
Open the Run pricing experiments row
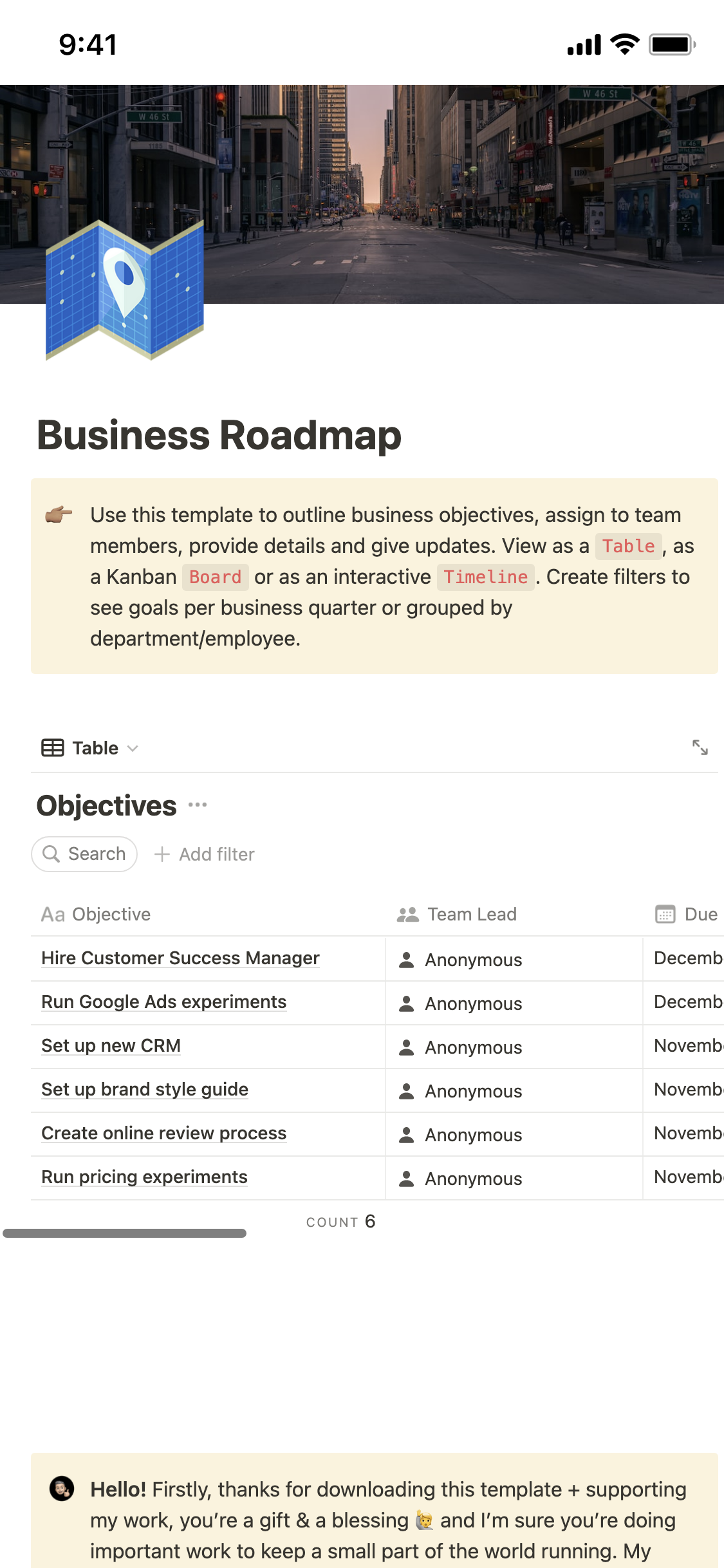coord(144,1177)
